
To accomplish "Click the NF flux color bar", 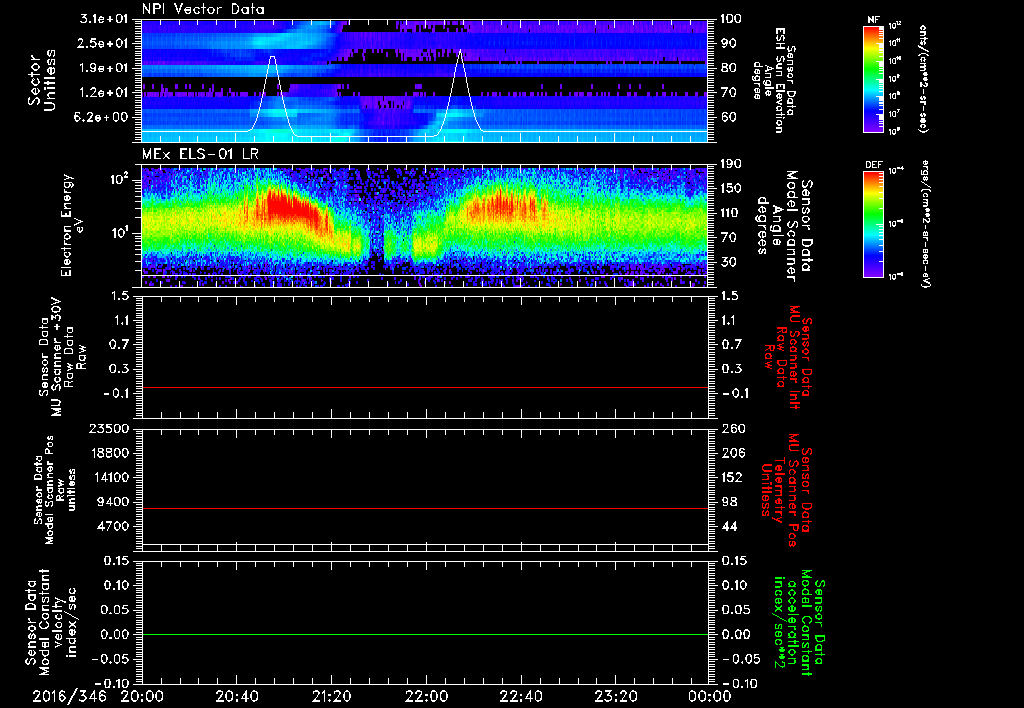I will [874, 79].
